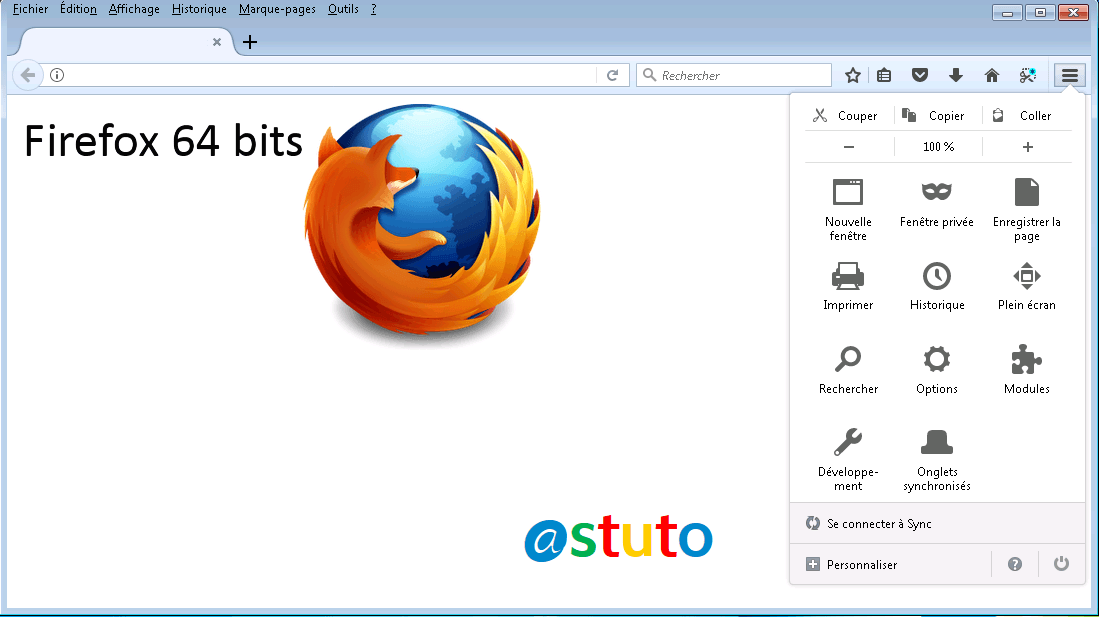Open the Historique menu in menu bar
This screenshot has height=617, width=1099.
199,9
